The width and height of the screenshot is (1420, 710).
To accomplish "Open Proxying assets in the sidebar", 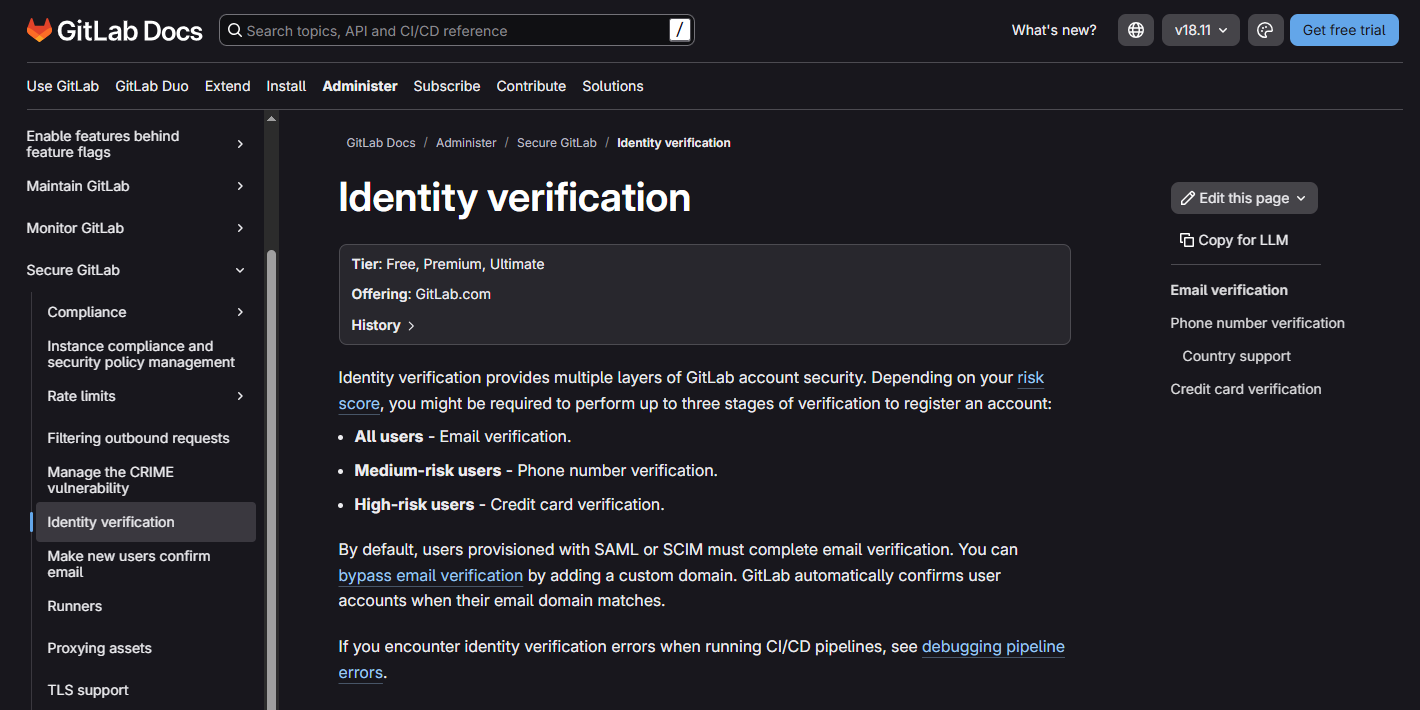I will 100,648.
